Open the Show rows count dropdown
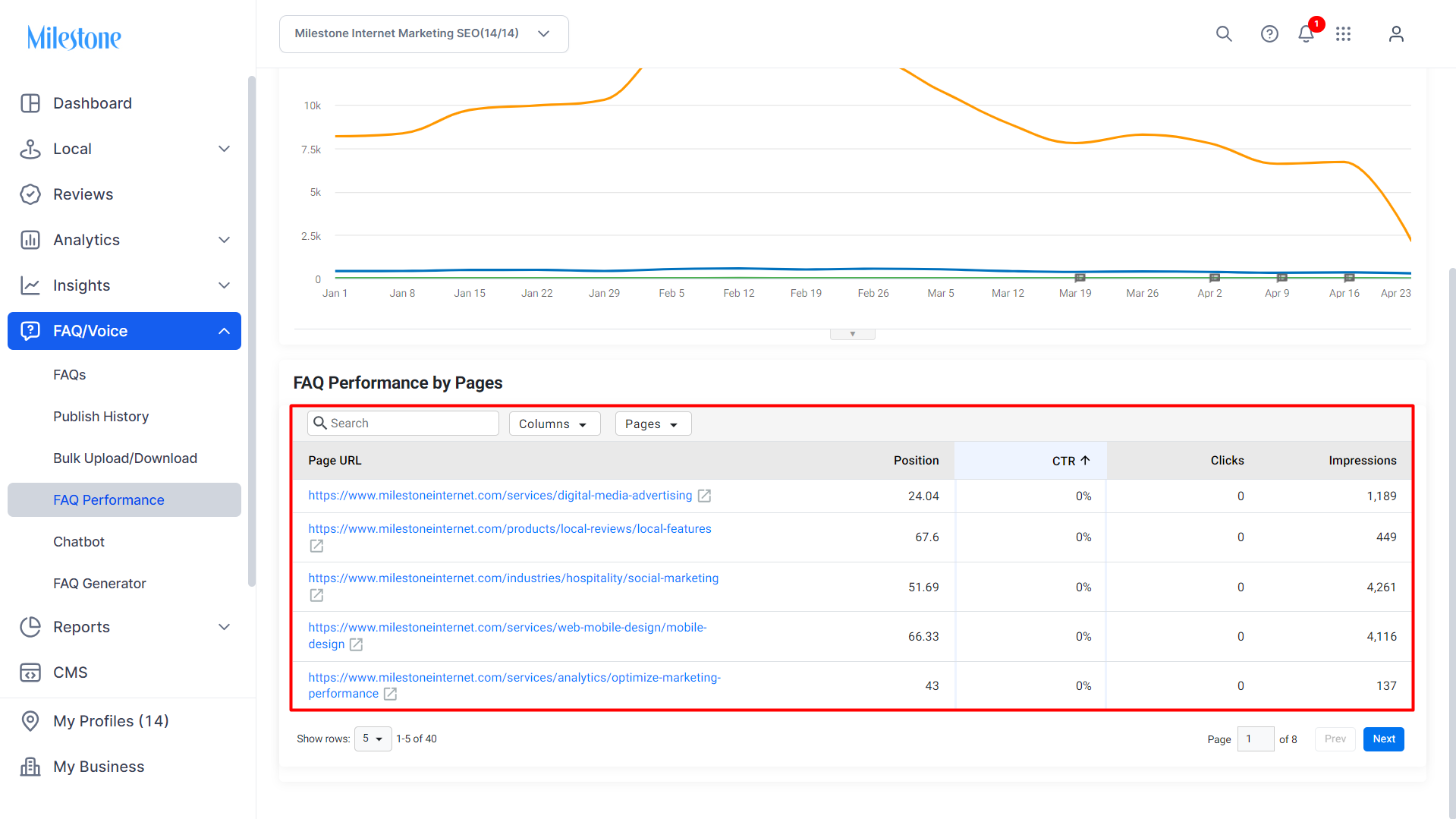The width and height of the screenshot is (1456, 819). pos(373,739)
